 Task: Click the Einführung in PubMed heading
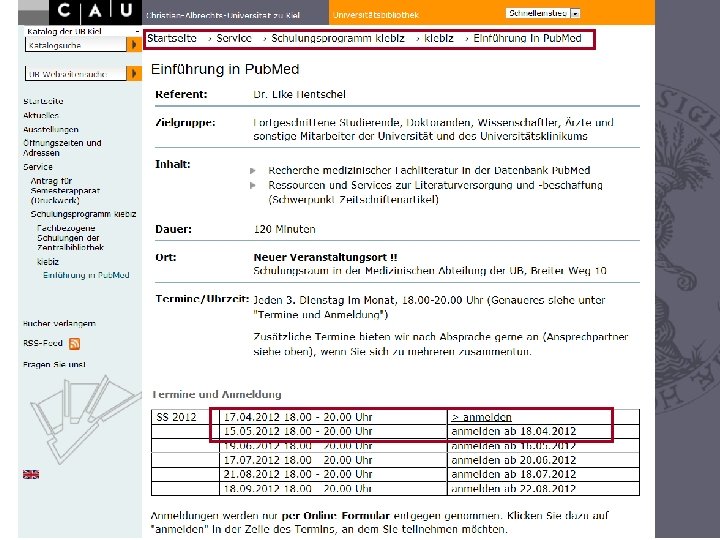225,69
